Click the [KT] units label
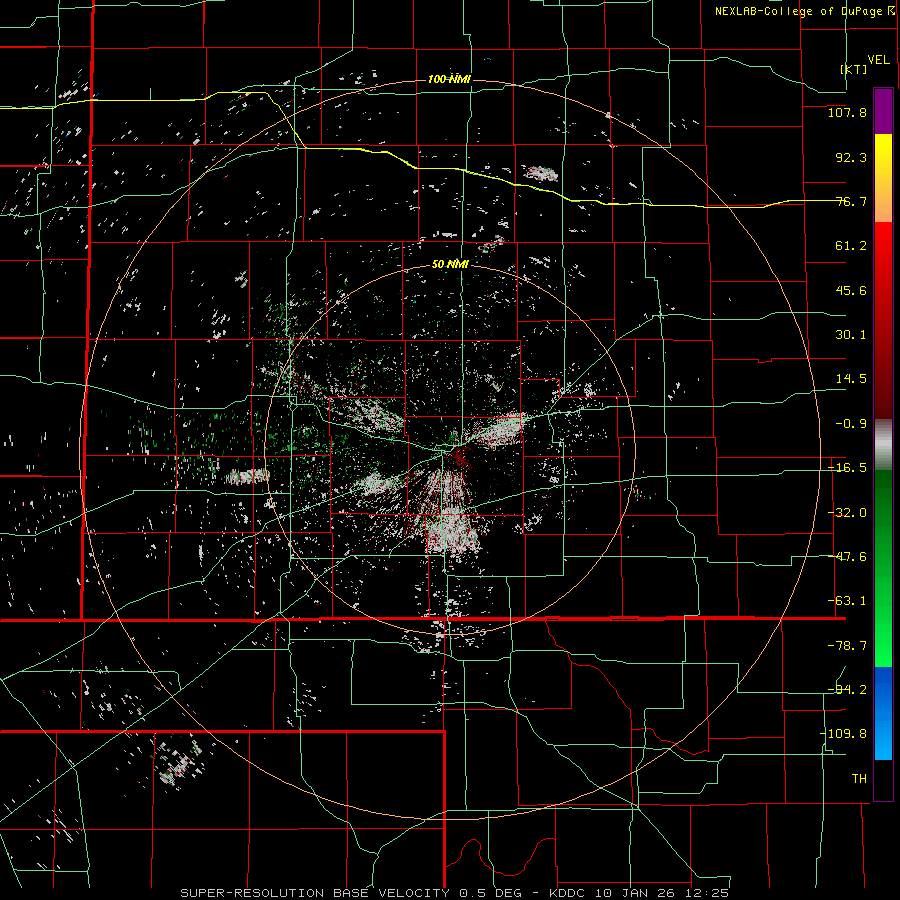Image resolution: width=900 pixels, height=900 pixels. click(854, 69)
